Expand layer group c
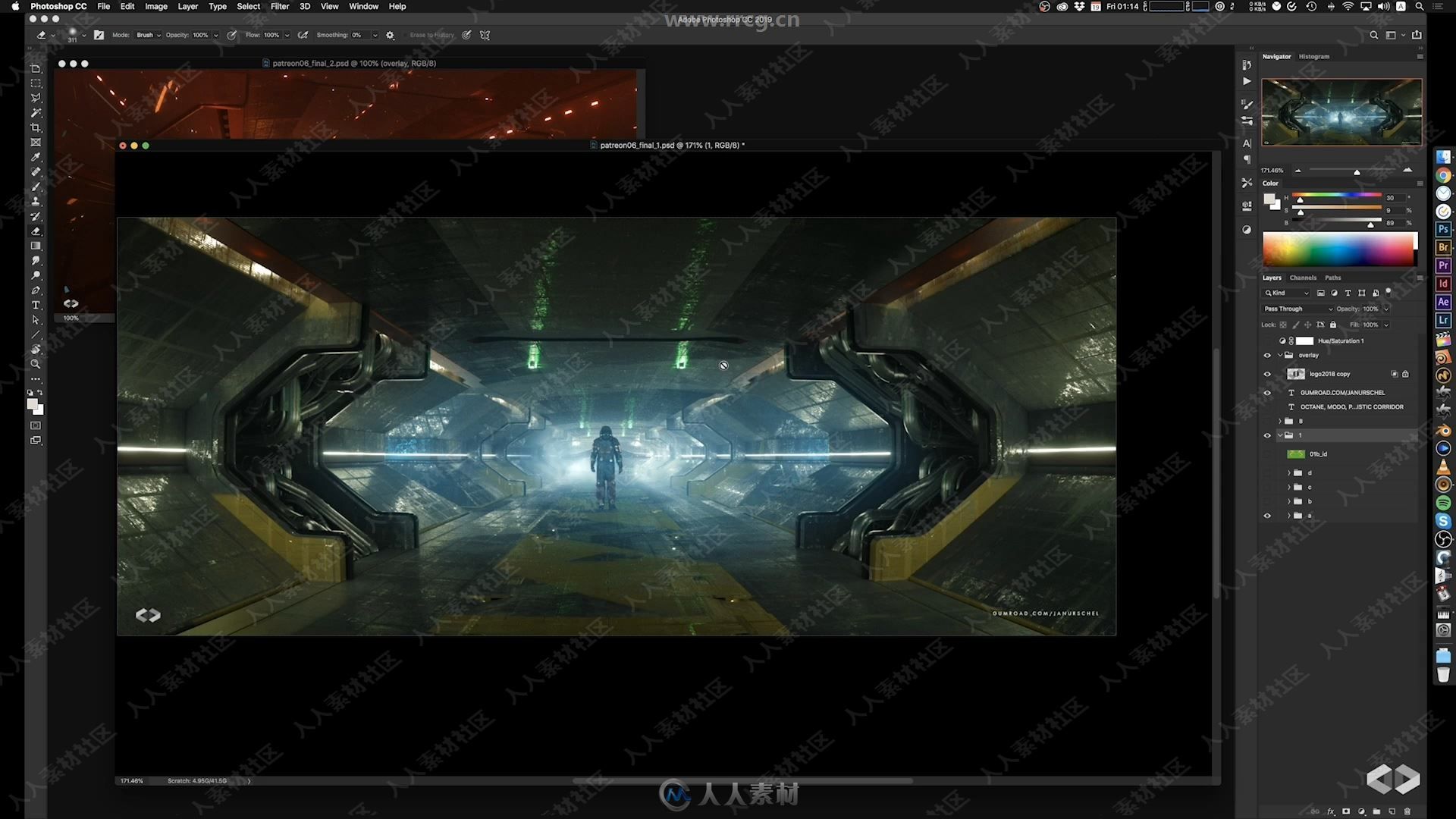The height and width of the screenshot is (819, 1456). (x=1289, y=487)
